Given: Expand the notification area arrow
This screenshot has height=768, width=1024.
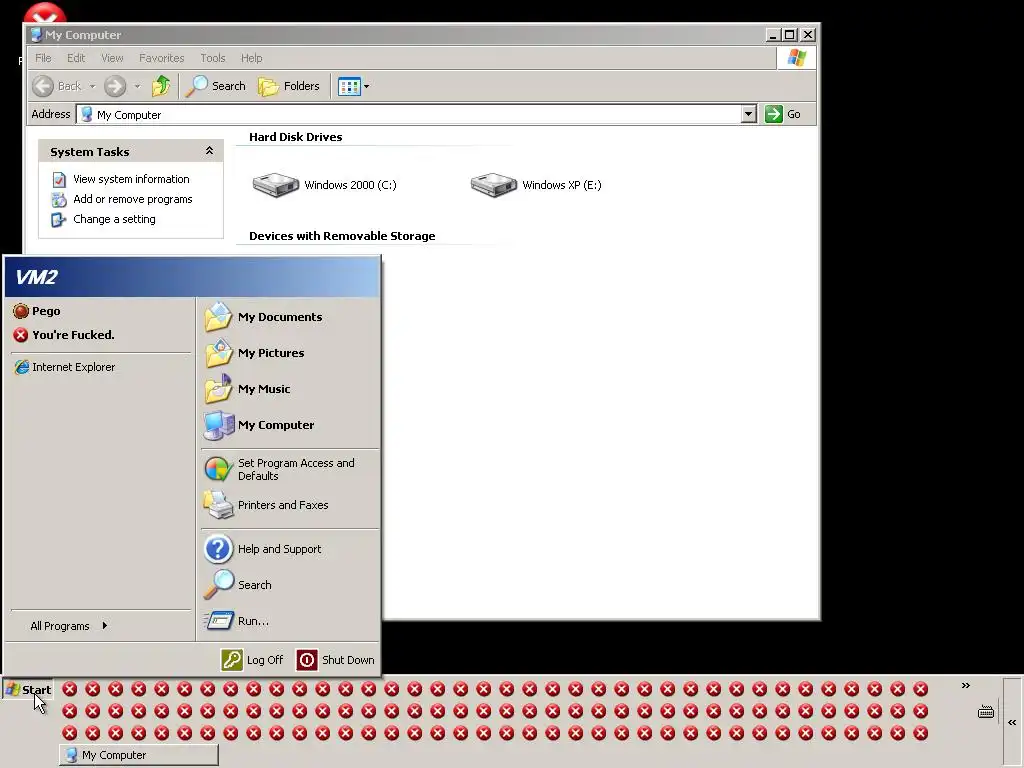Looking at the screenshot, I should 1012,722.
